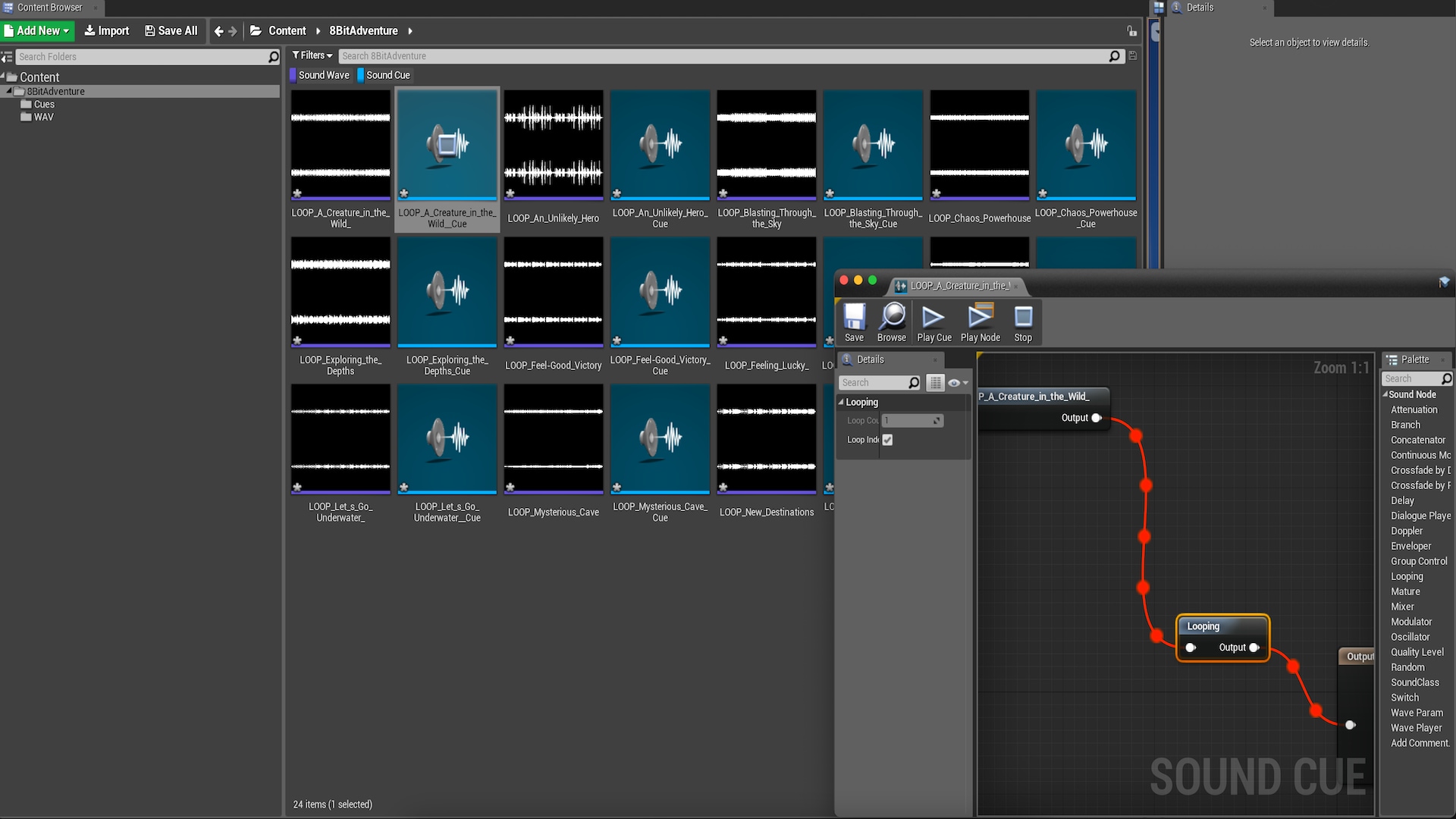Open the Add New dropdown
Screen dimensions: 1456x819
(x=37, y=31)
